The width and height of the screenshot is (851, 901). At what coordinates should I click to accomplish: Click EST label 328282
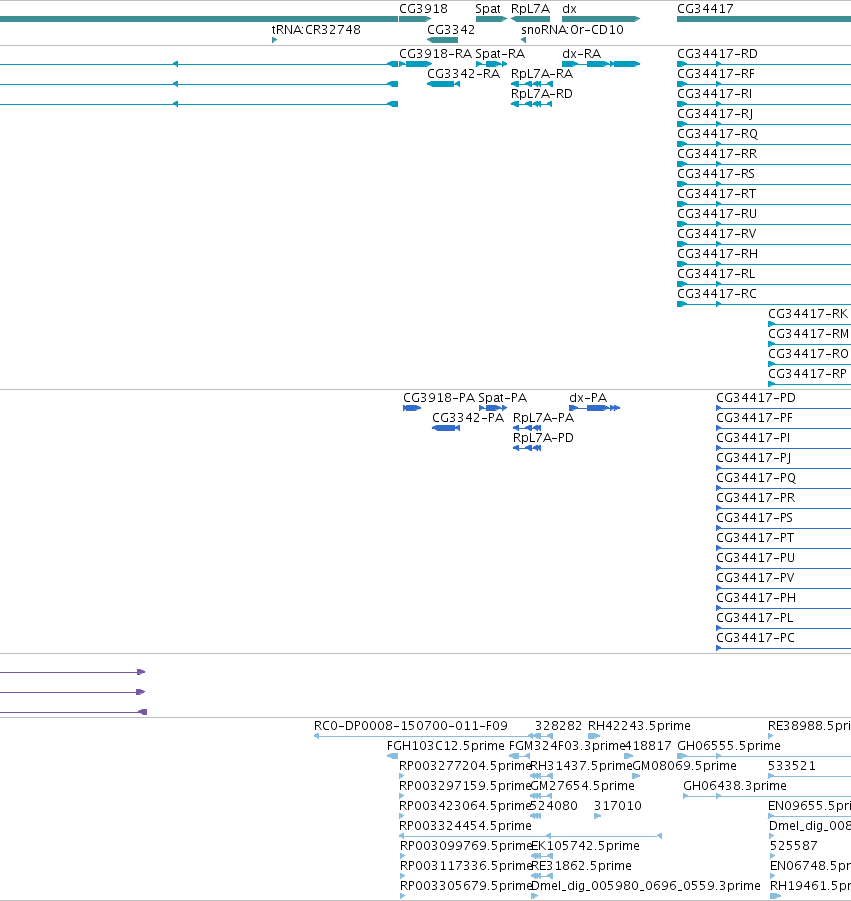click(559, 726)
